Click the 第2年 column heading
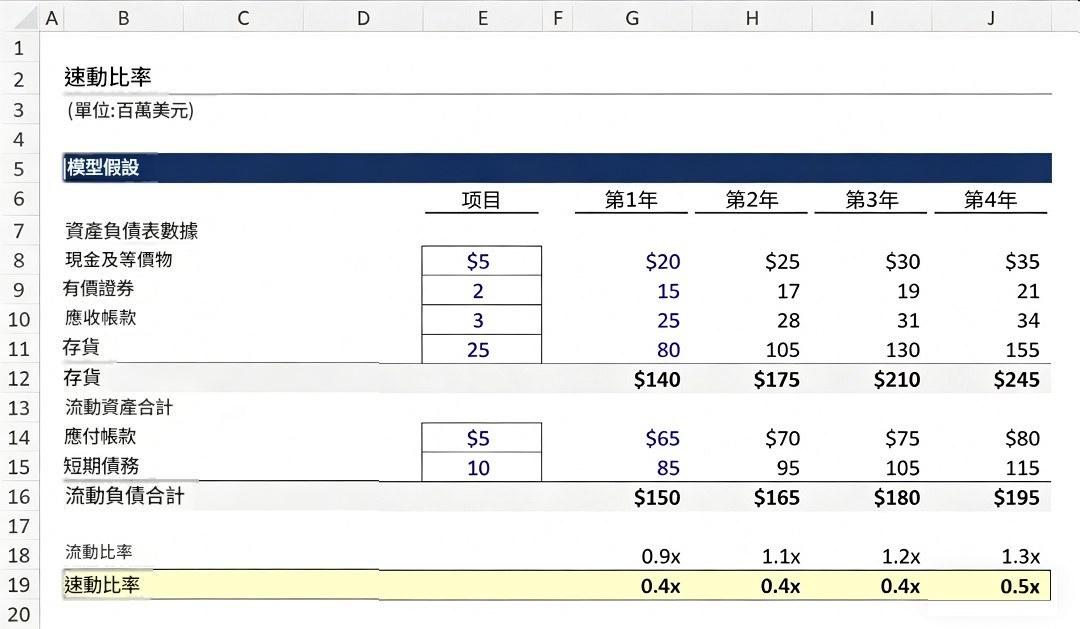 click(x=751, y=200)
